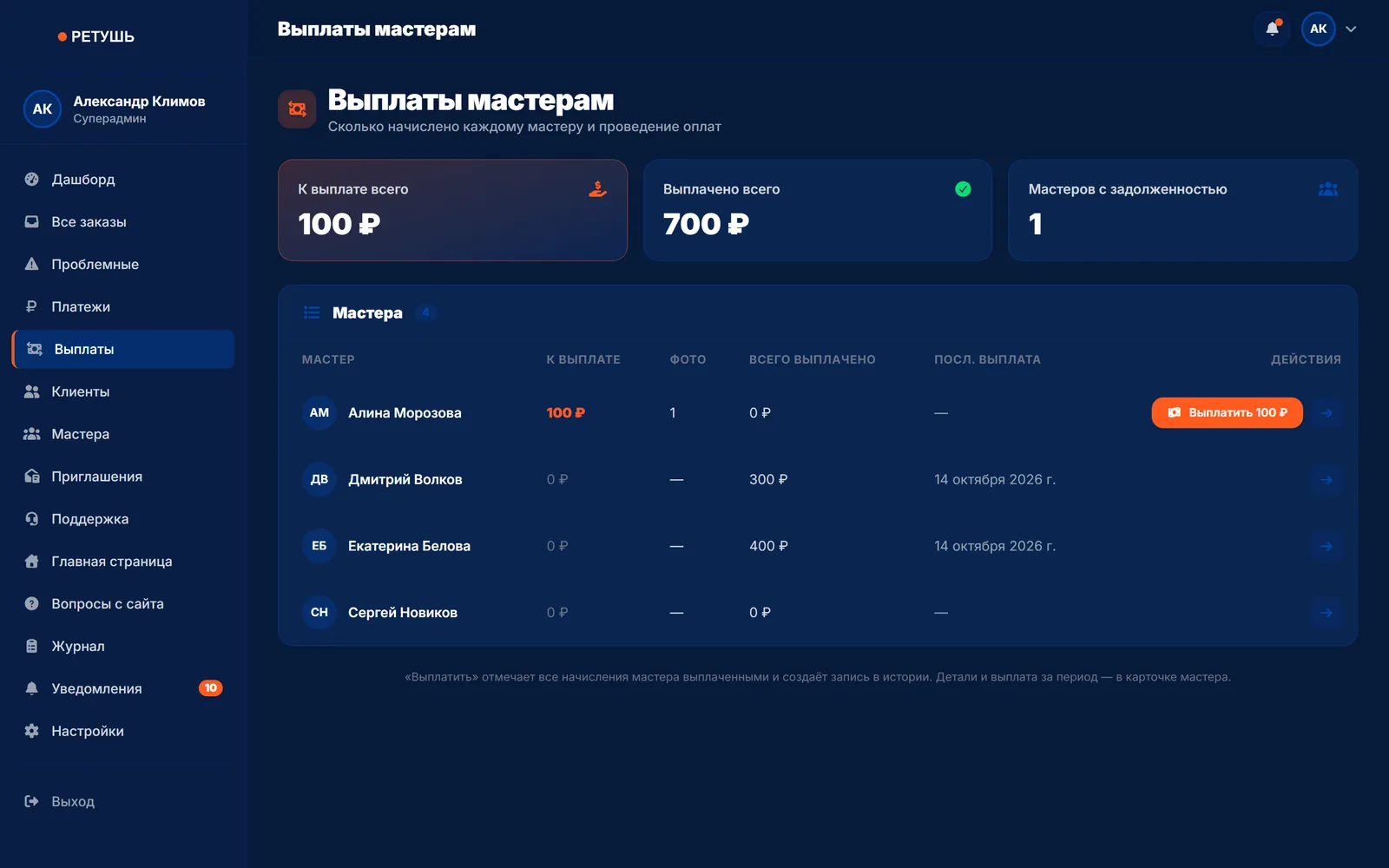Click the Поддержка headset icon
This screenshot has height=868, width=1389.
32,519
